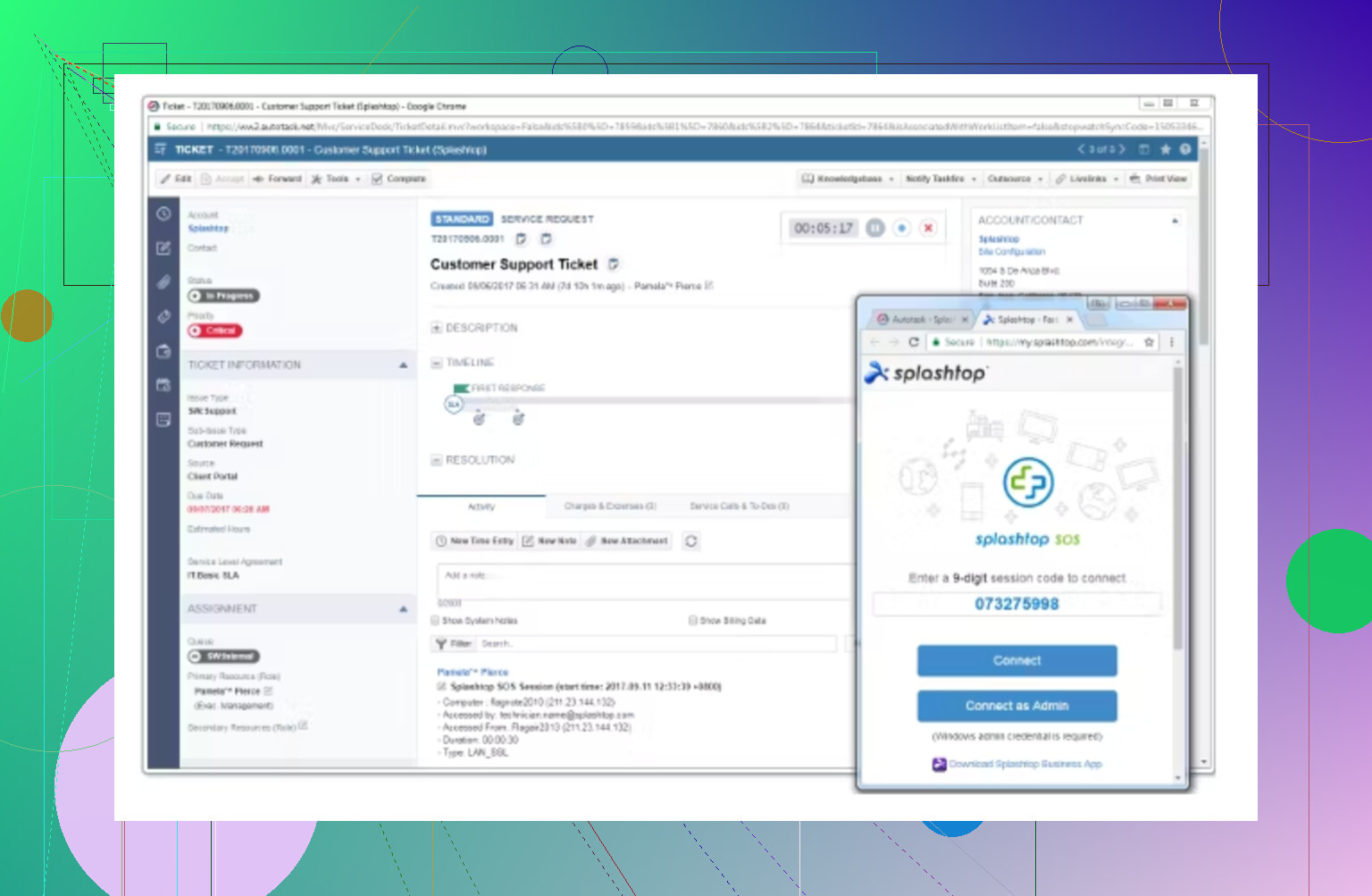Reload the Splashtop page in popup browser
This screenshot has width=1372, height=896.
coord(914,342)
